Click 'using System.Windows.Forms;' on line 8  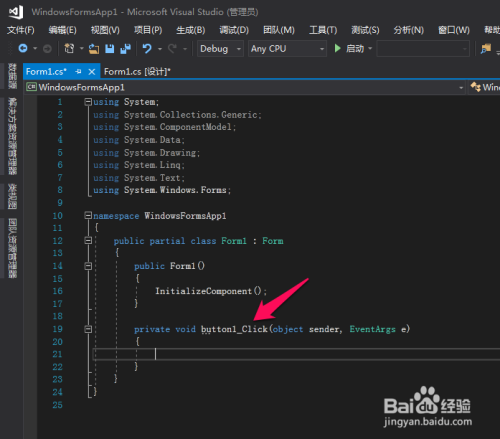[162, 190]
